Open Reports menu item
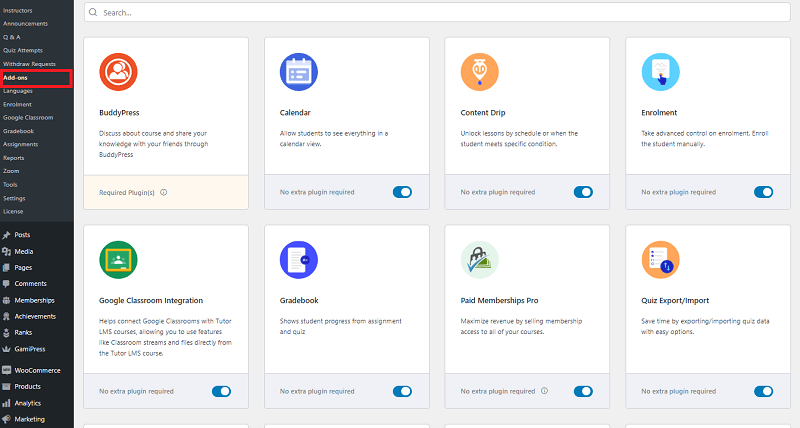The height and width of the screenshot is (428, 800). pyautogui.click(x=13, y=158)
